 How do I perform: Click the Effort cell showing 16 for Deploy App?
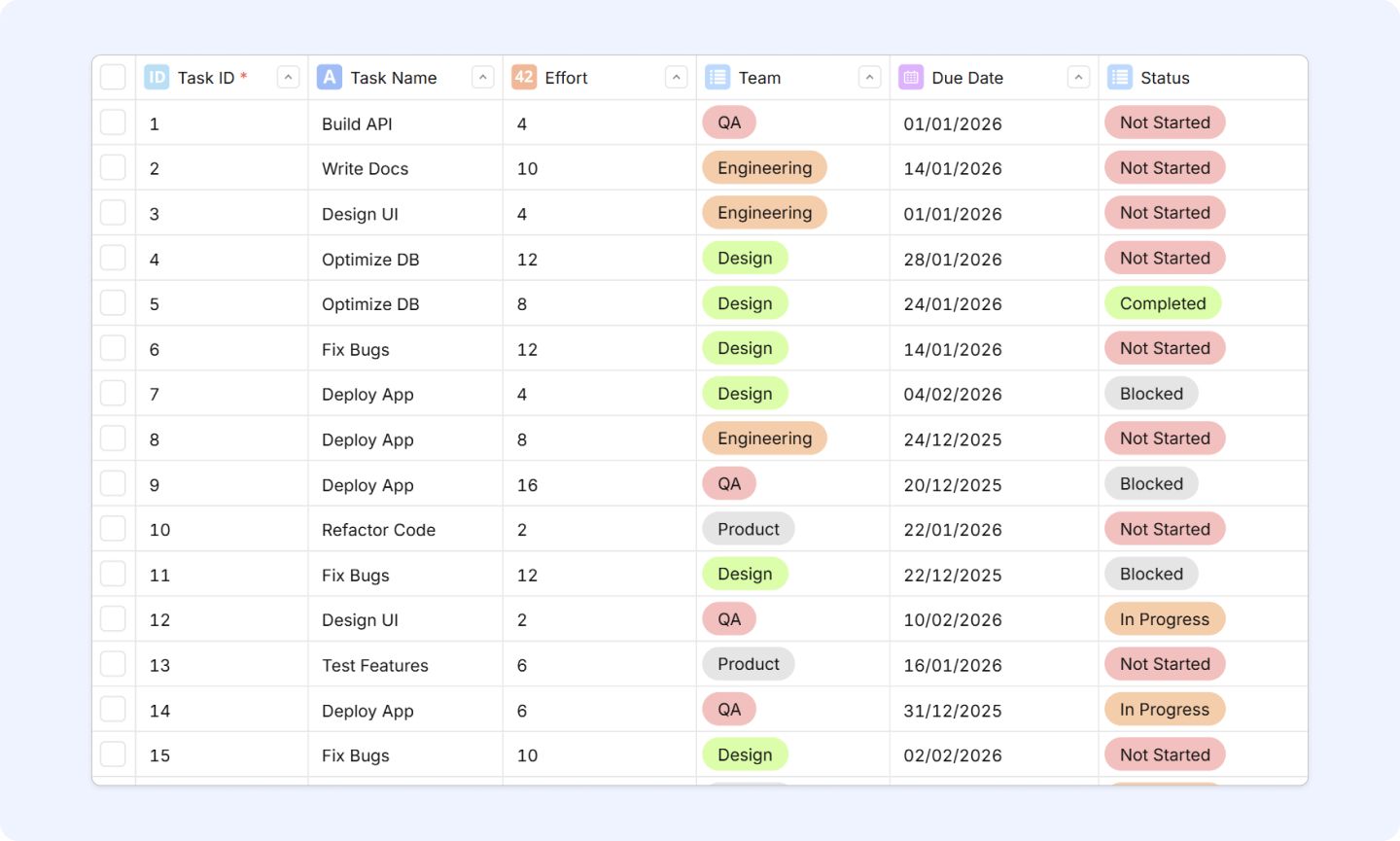(x=526, y=484)
